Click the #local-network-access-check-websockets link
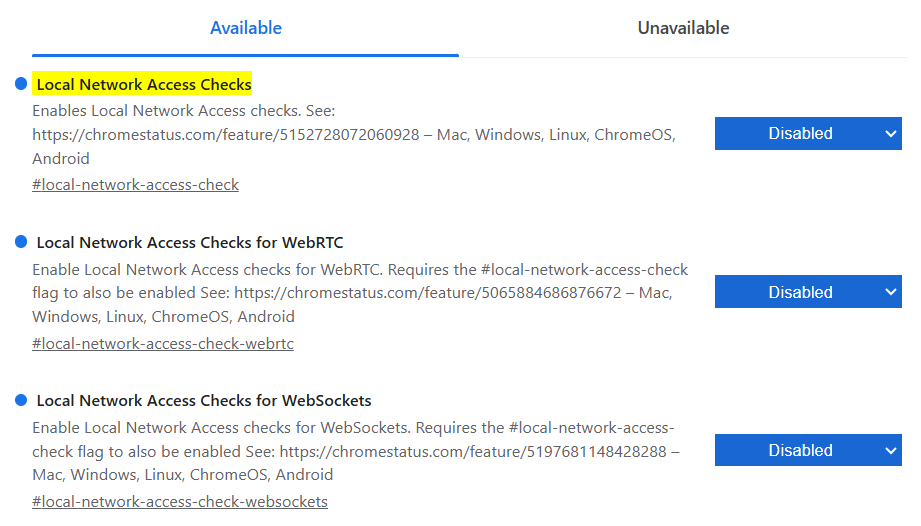Viewport: 921px width, 526px height. 179,502
